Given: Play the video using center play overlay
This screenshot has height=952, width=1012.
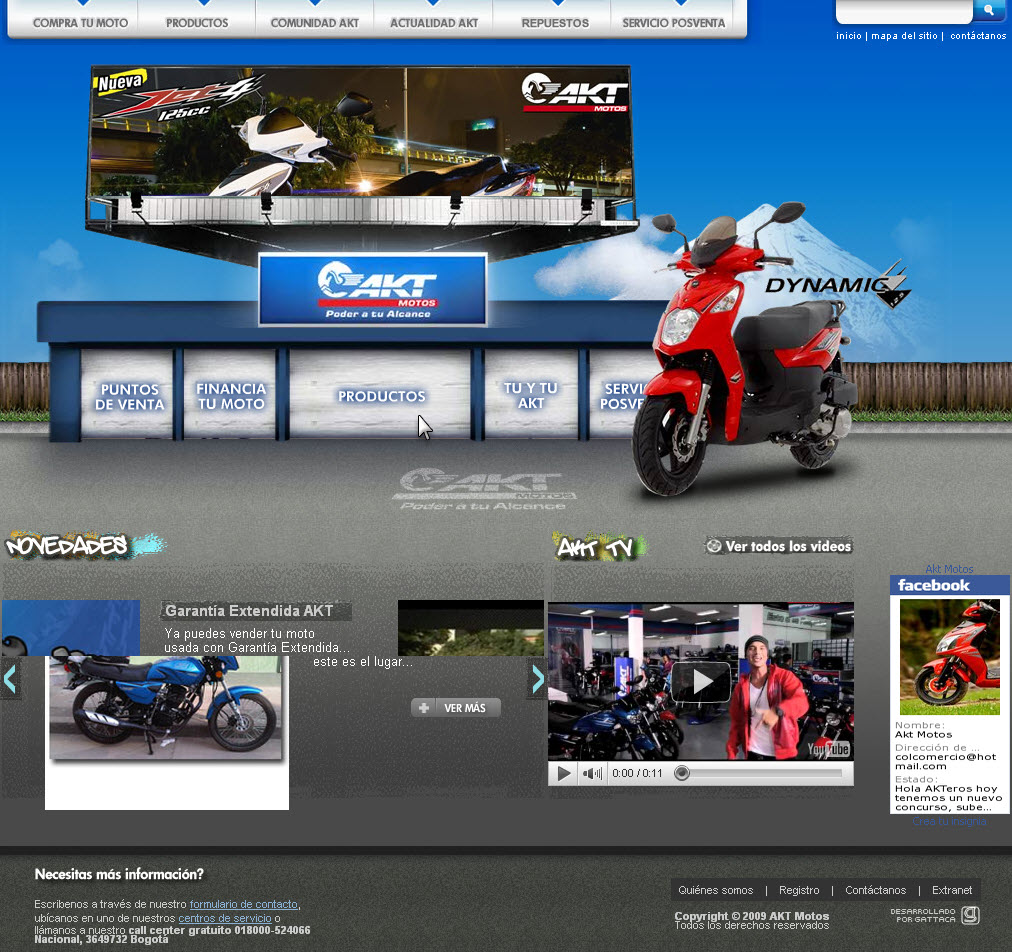Looking at the screenshot, I should pyautogui.click(x=701, y=682).
